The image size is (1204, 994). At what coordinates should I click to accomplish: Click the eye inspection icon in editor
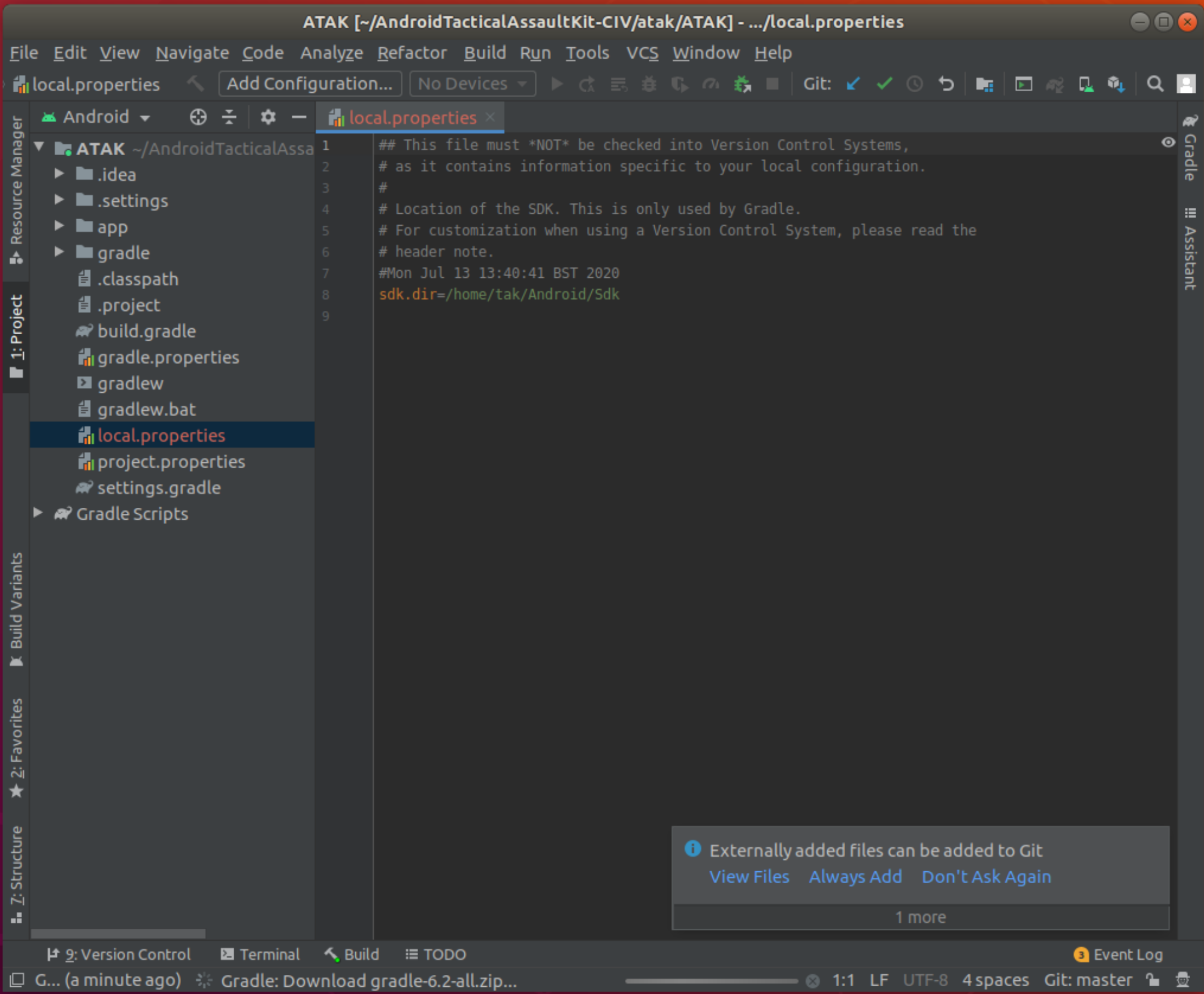point(1168,143)
